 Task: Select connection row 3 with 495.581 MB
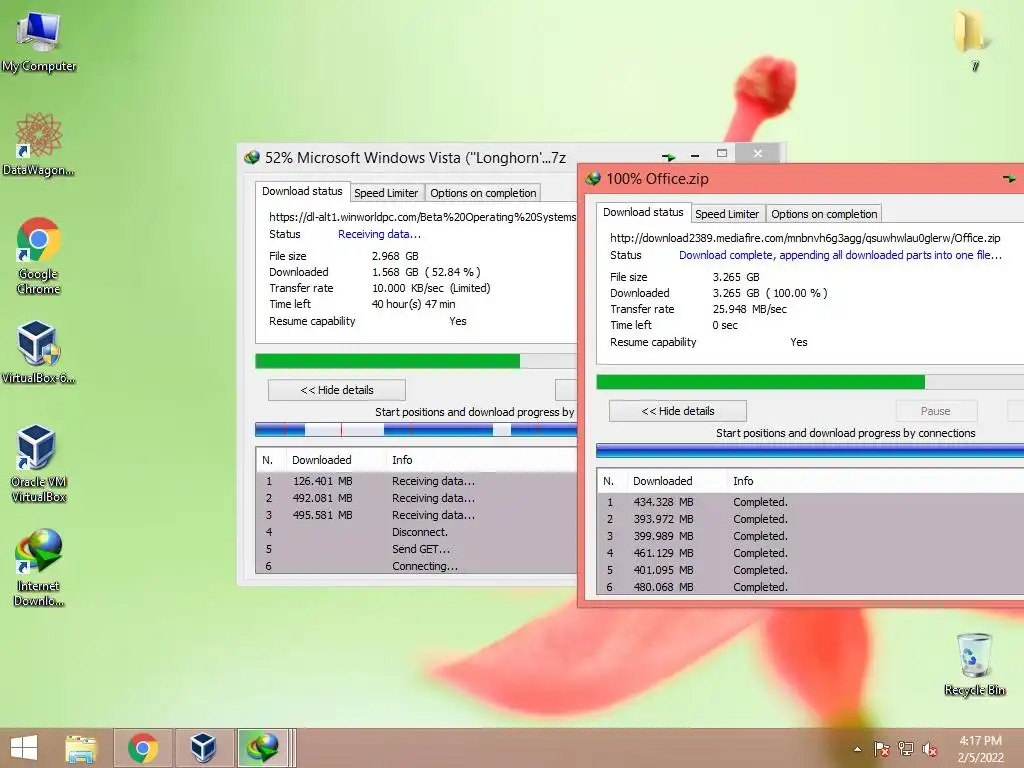(416, 515)
